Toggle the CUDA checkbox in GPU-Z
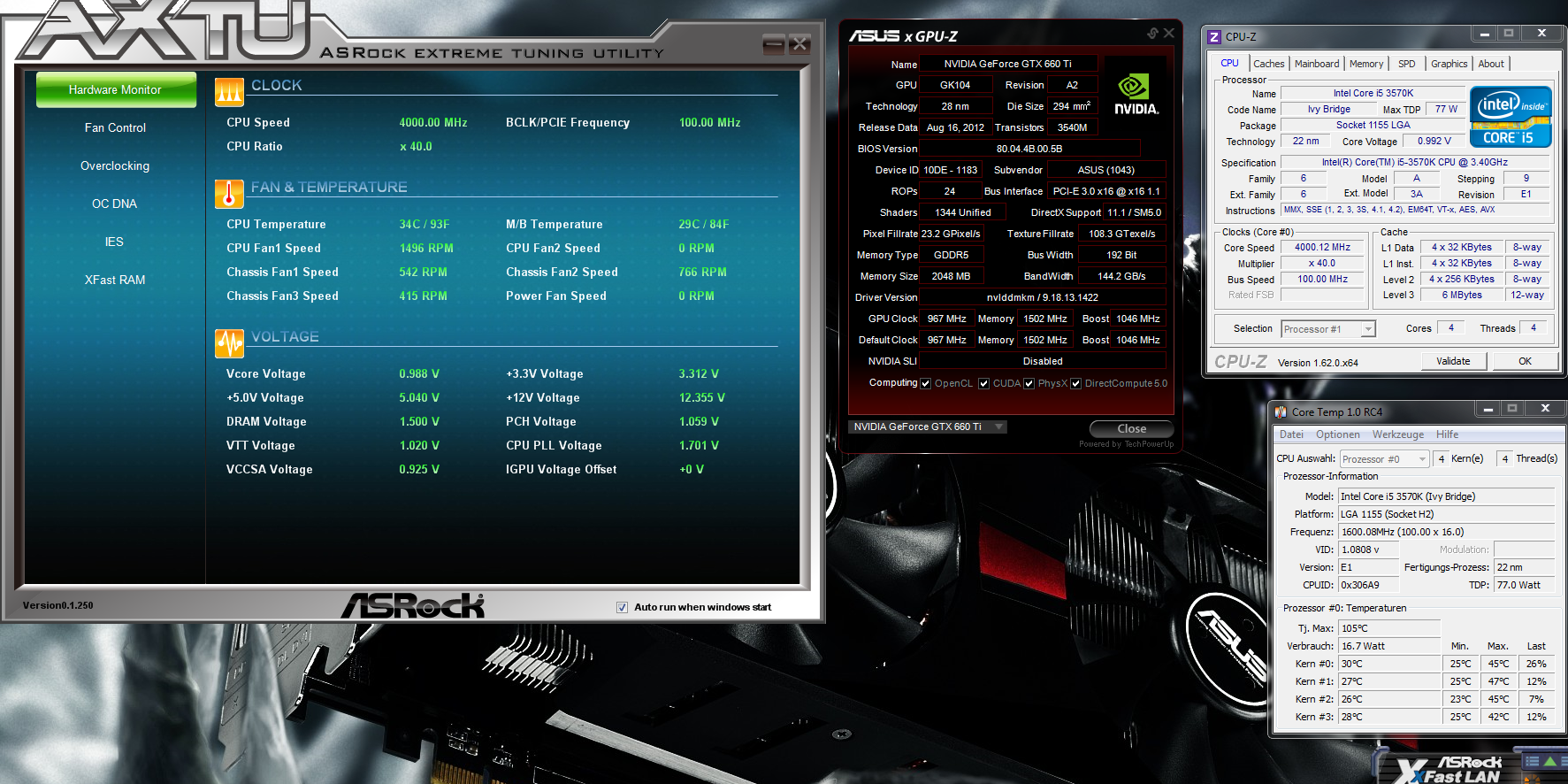1568x784 pixels. 983,384
